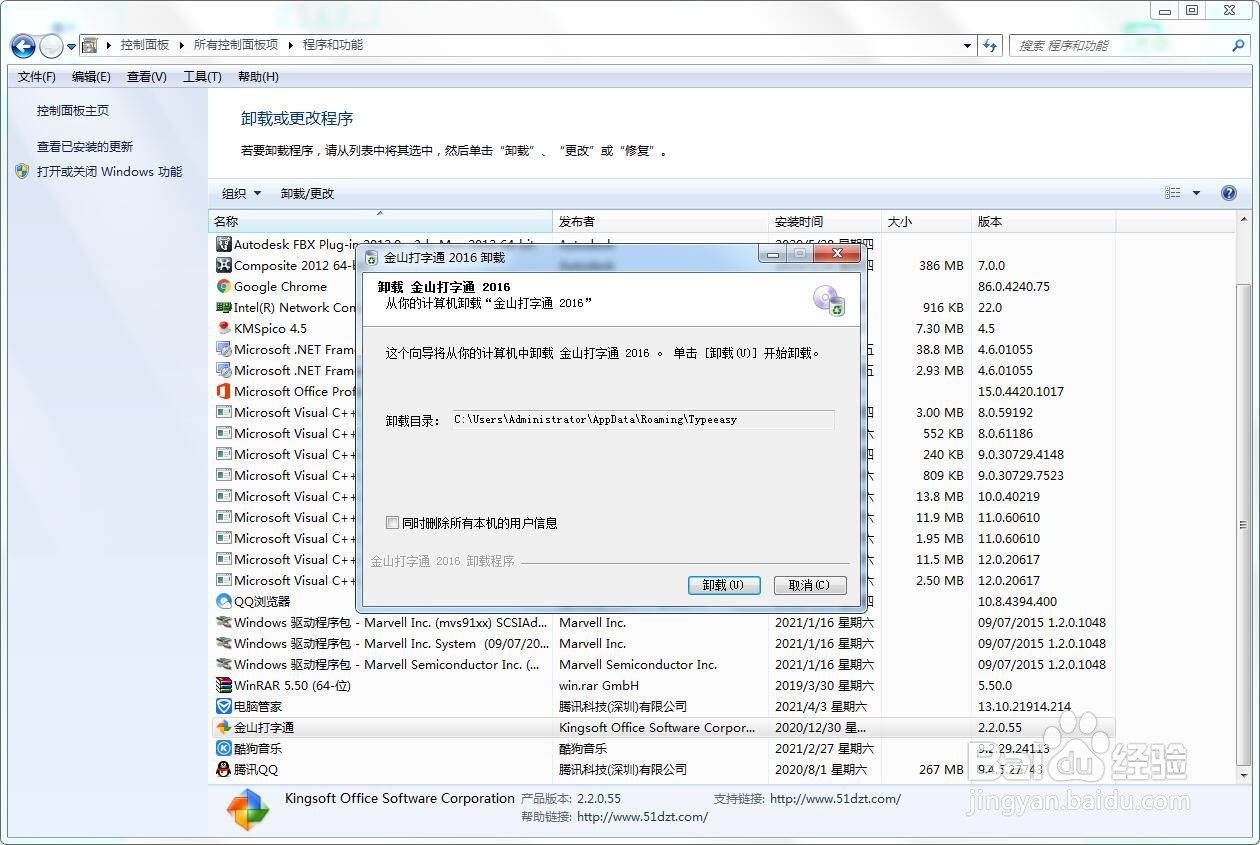Viewport: 1260px width, 845px height.
Task: Click the Kingsoft logo in details pane
Action: coord(247,809)
